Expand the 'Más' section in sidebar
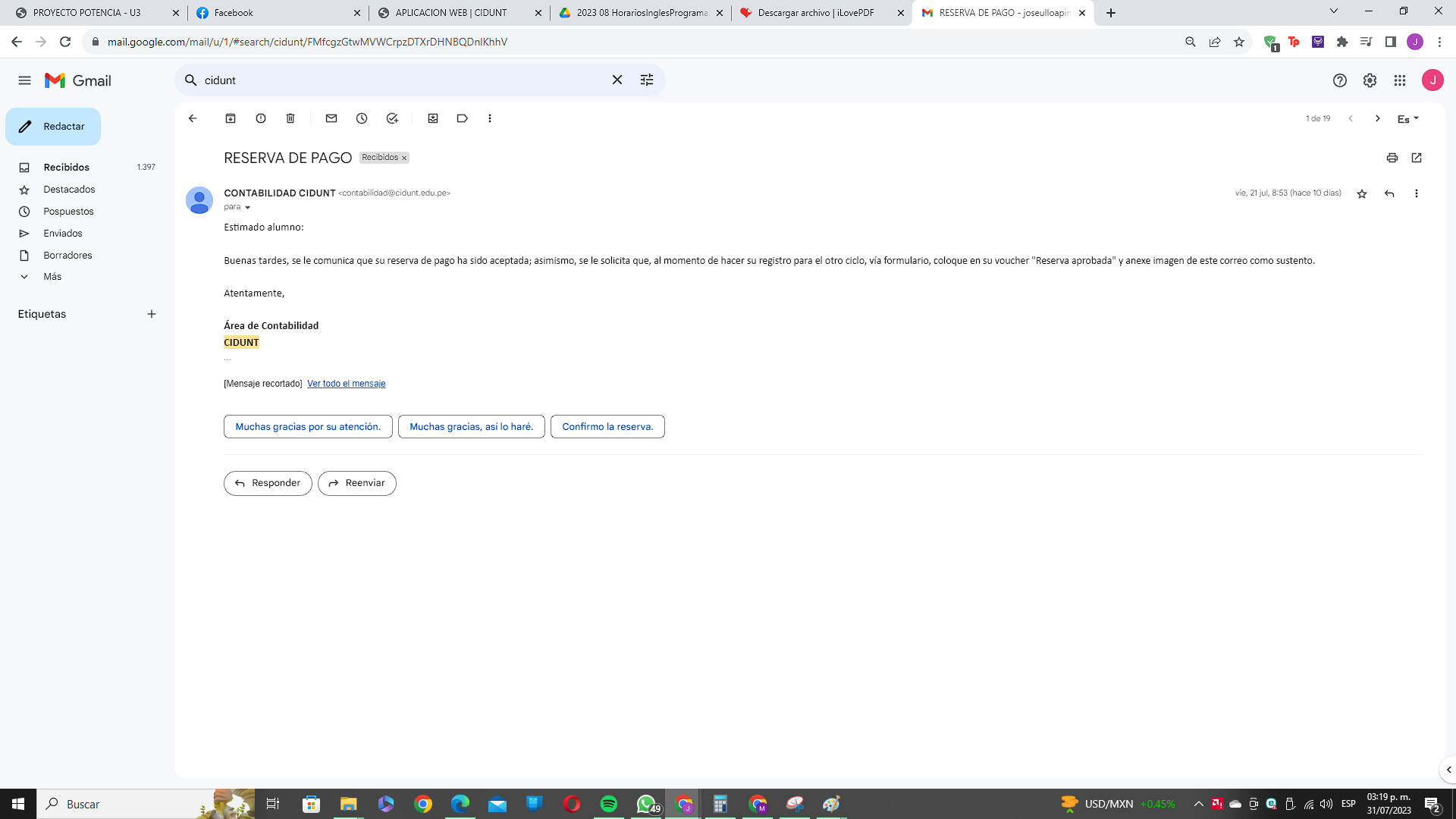 [x=52, y=277]
